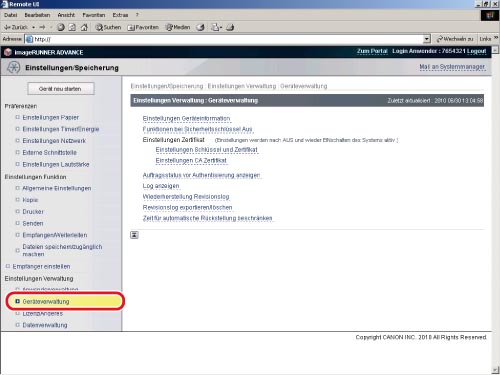Click the Einstellungen/Speicherung gear icon
Image resolution: width=500 pixels, height=375 pixels.
13,67
